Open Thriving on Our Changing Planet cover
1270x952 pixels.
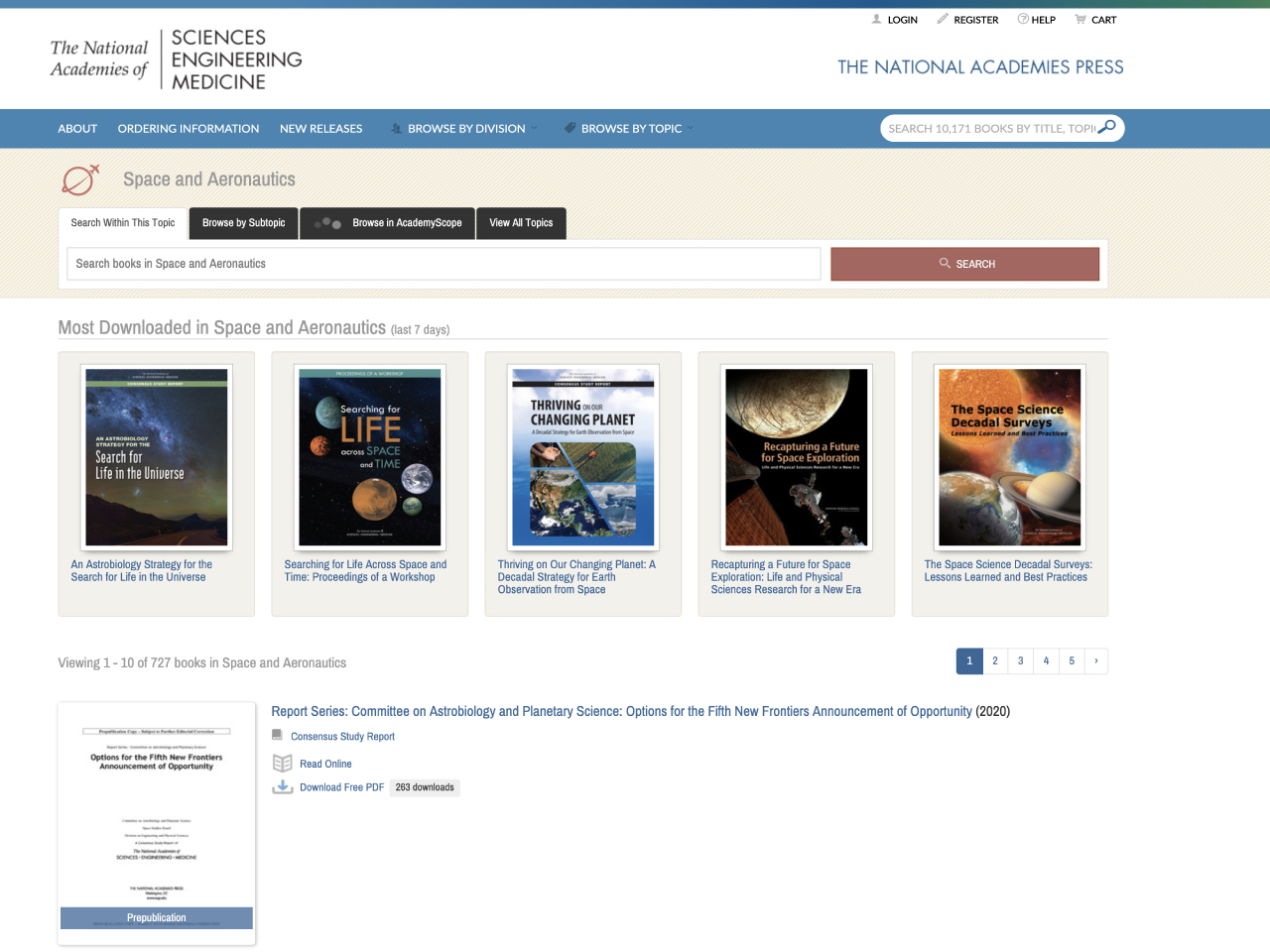583,457
